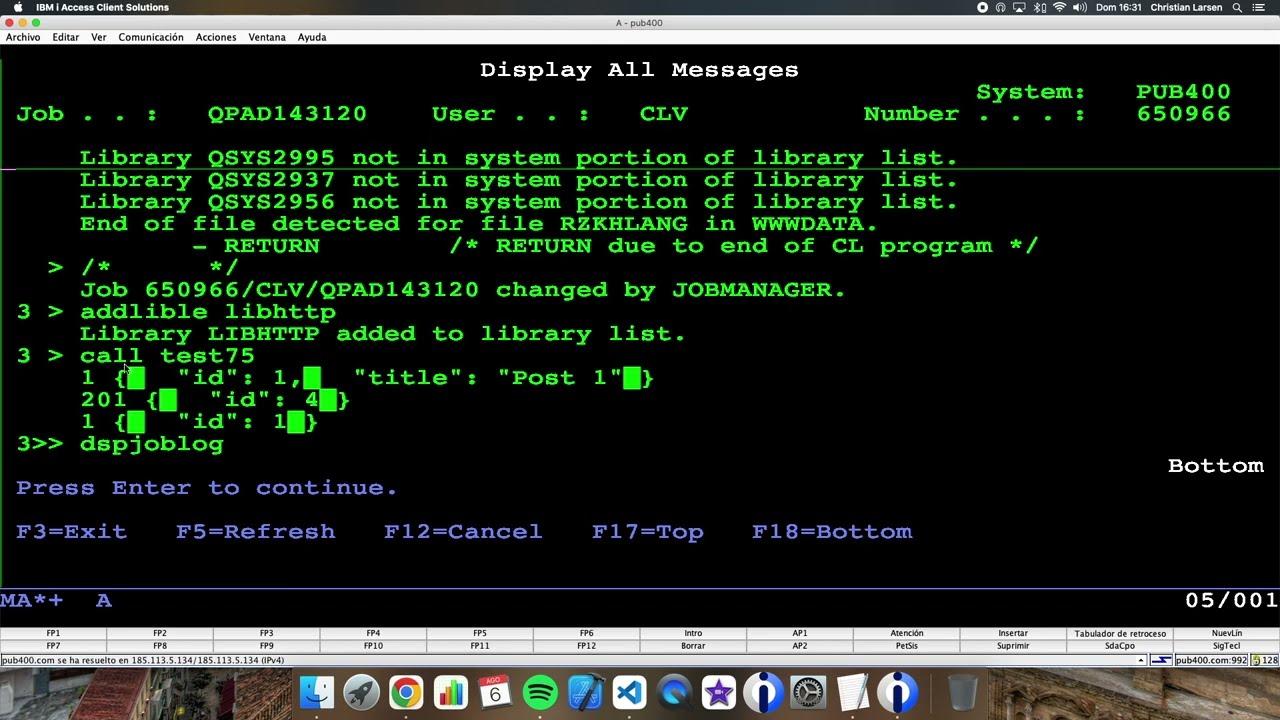
Task: Open iMovie from the Dock
Action: tap(719, 692)
